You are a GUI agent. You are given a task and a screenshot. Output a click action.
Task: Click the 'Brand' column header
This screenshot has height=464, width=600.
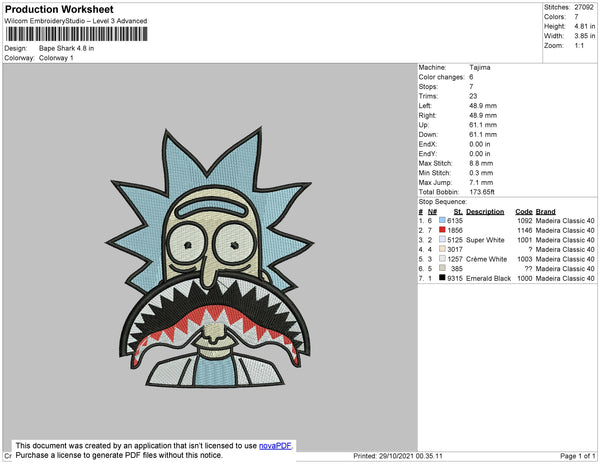tap(545, 212)
